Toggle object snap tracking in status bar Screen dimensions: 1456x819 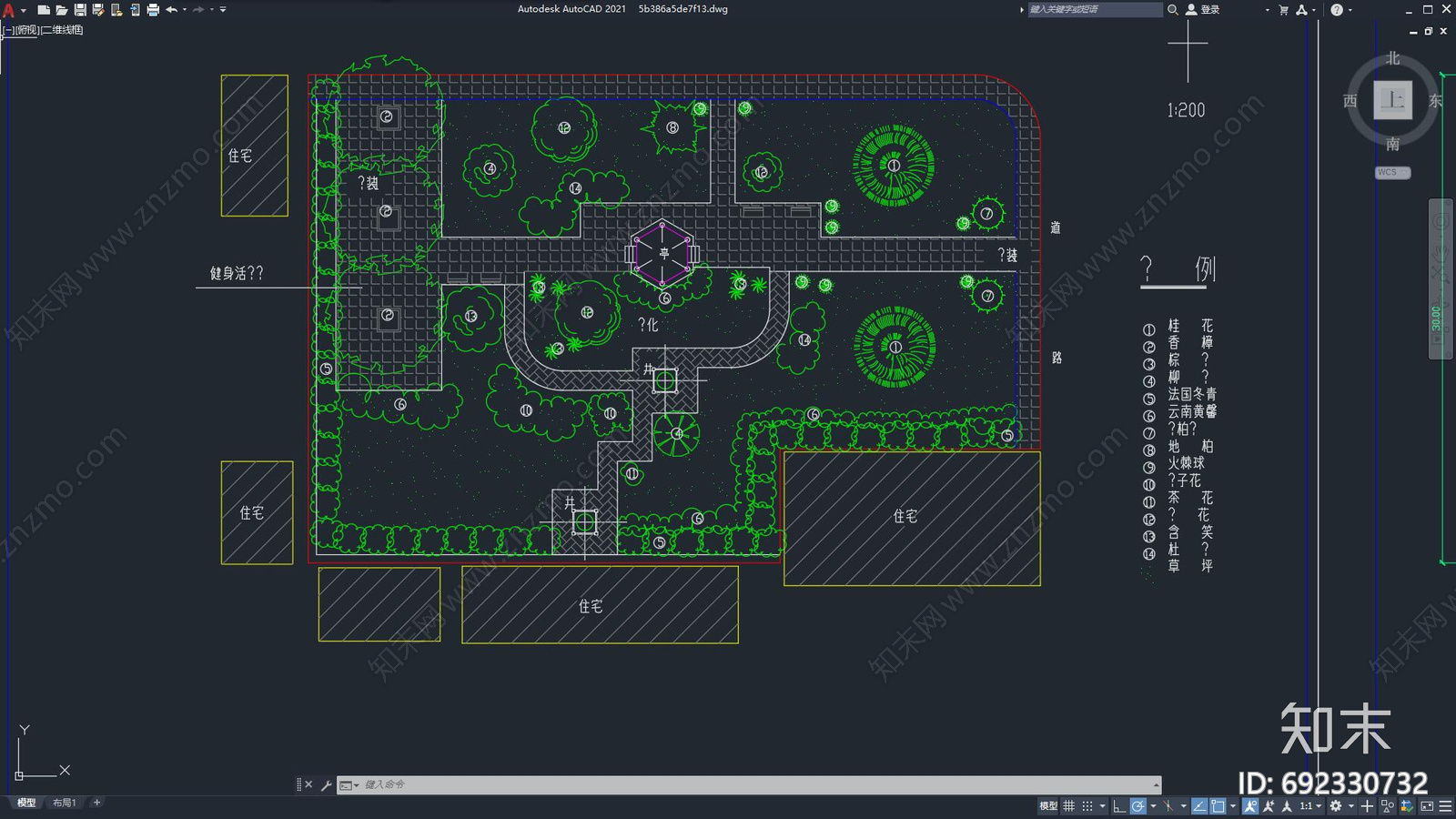tap(1199, 805)
